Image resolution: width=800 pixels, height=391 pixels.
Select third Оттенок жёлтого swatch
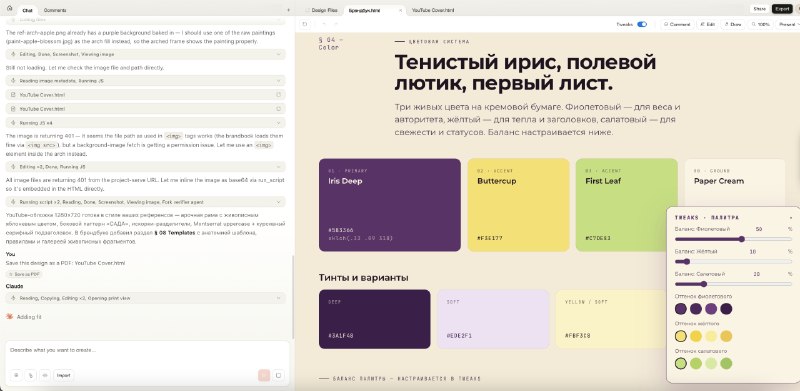(711, 336)
